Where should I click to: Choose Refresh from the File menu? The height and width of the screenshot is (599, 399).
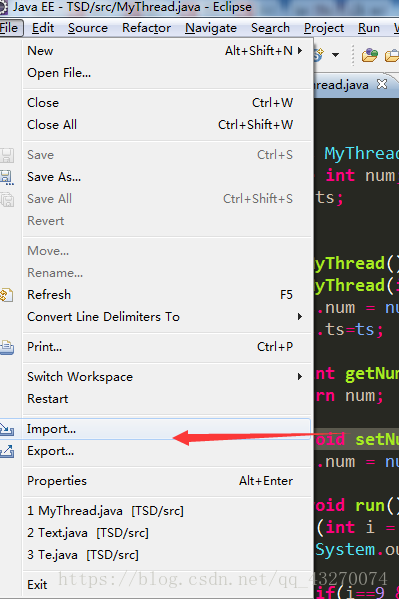[167, 295]
